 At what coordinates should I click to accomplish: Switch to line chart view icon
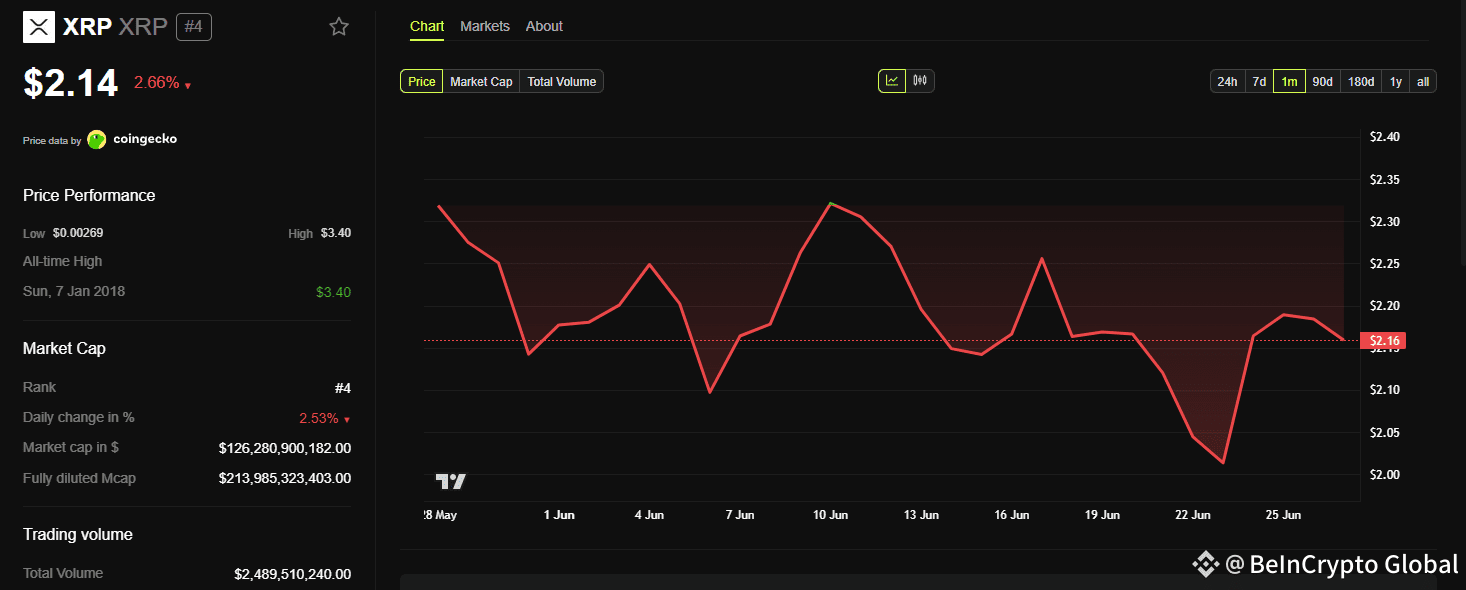(x=892, y=81)
